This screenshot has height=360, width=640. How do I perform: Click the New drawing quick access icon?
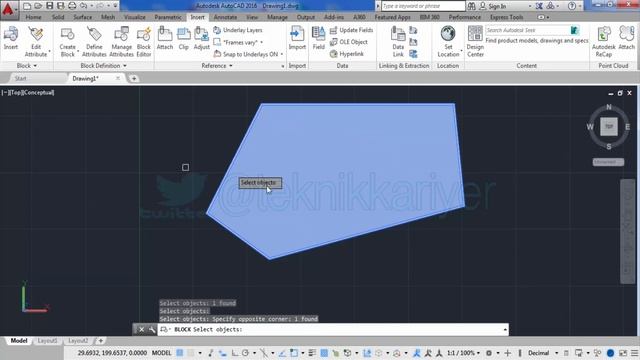click(27, 6)
